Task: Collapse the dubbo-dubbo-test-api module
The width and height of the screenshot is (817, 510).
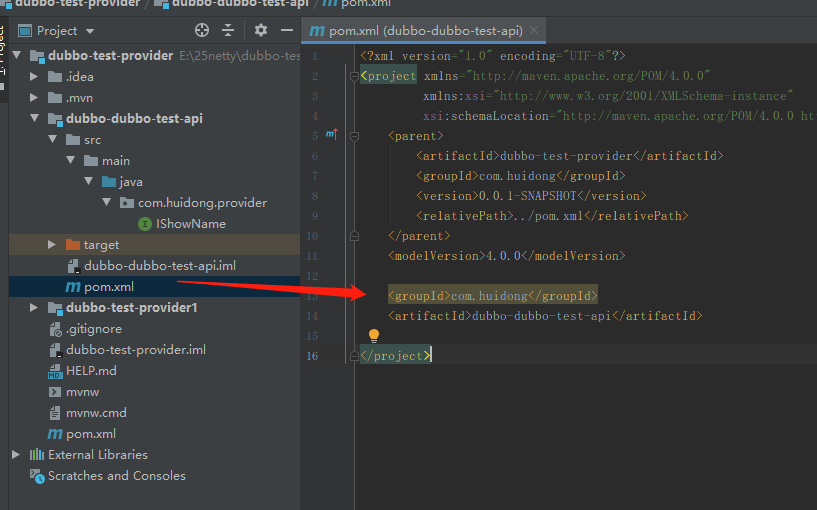Action: click(34, 118)
